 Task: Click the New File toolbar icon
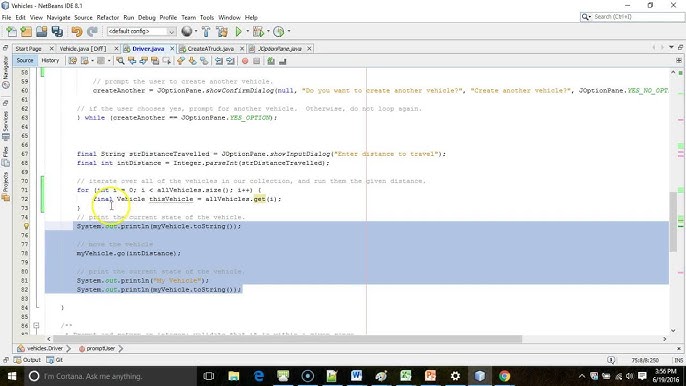(12, 32)
